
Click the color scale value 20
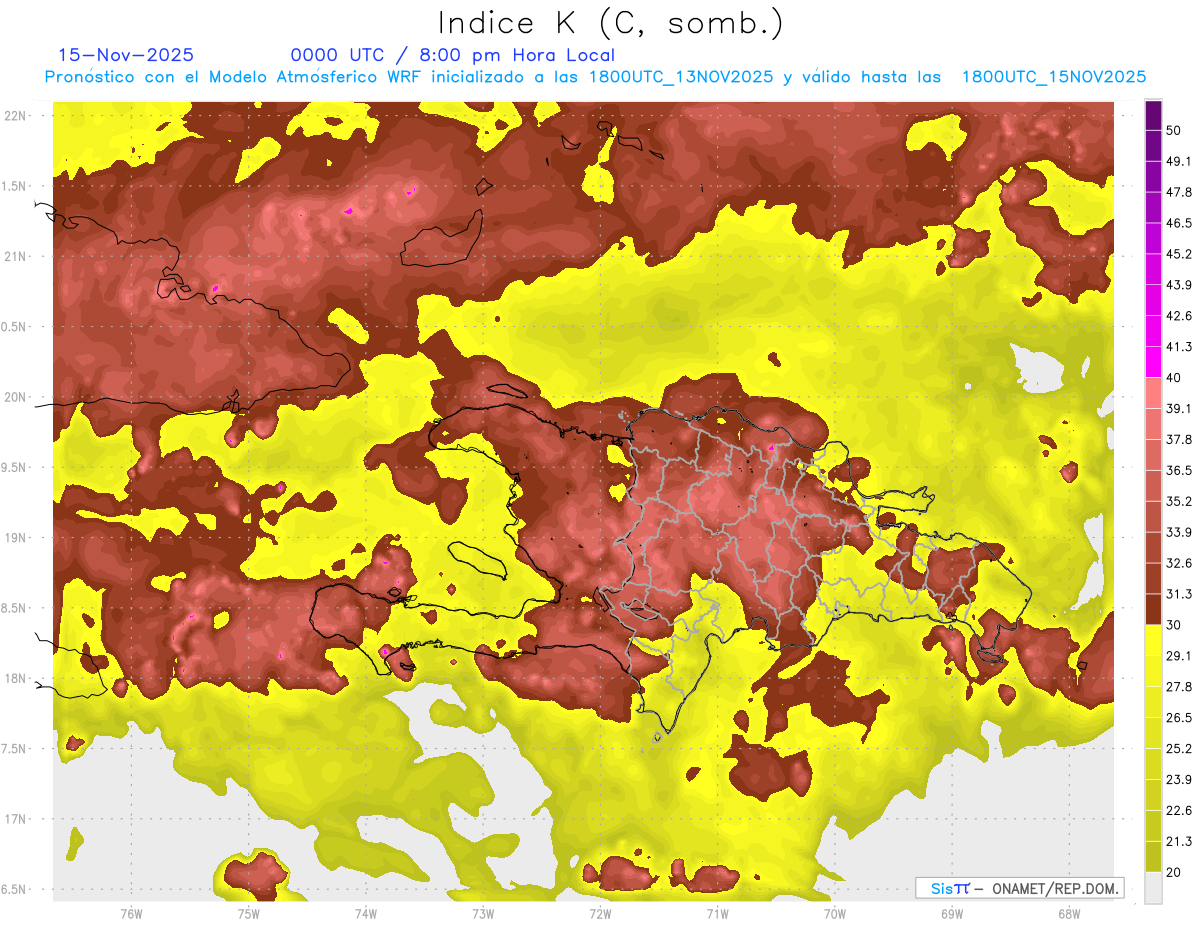(x=1174, y=872)
